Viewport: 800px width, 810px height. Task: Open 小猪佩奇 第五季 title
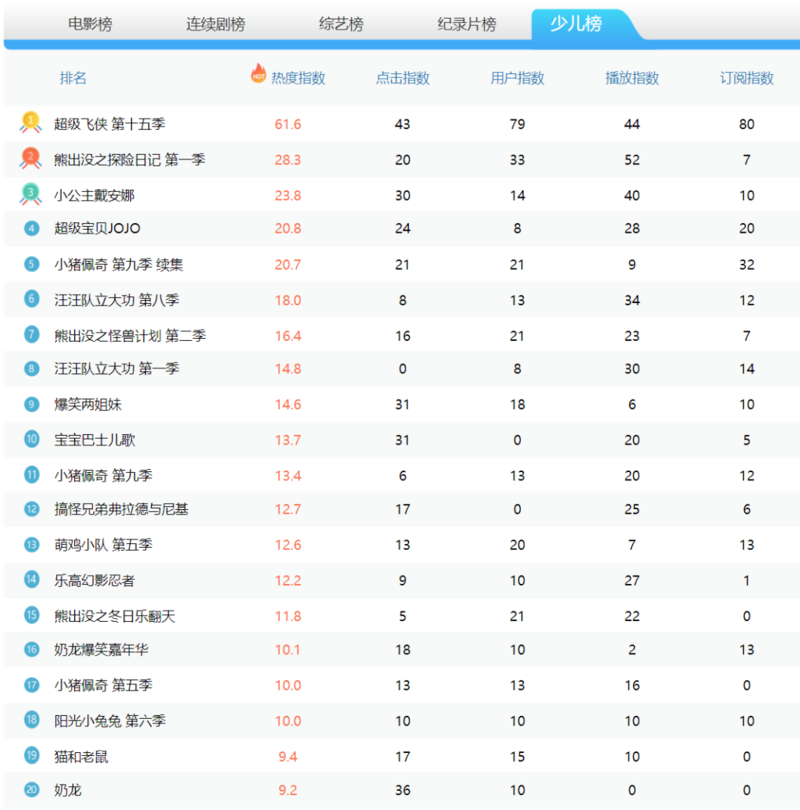[103, 686]
